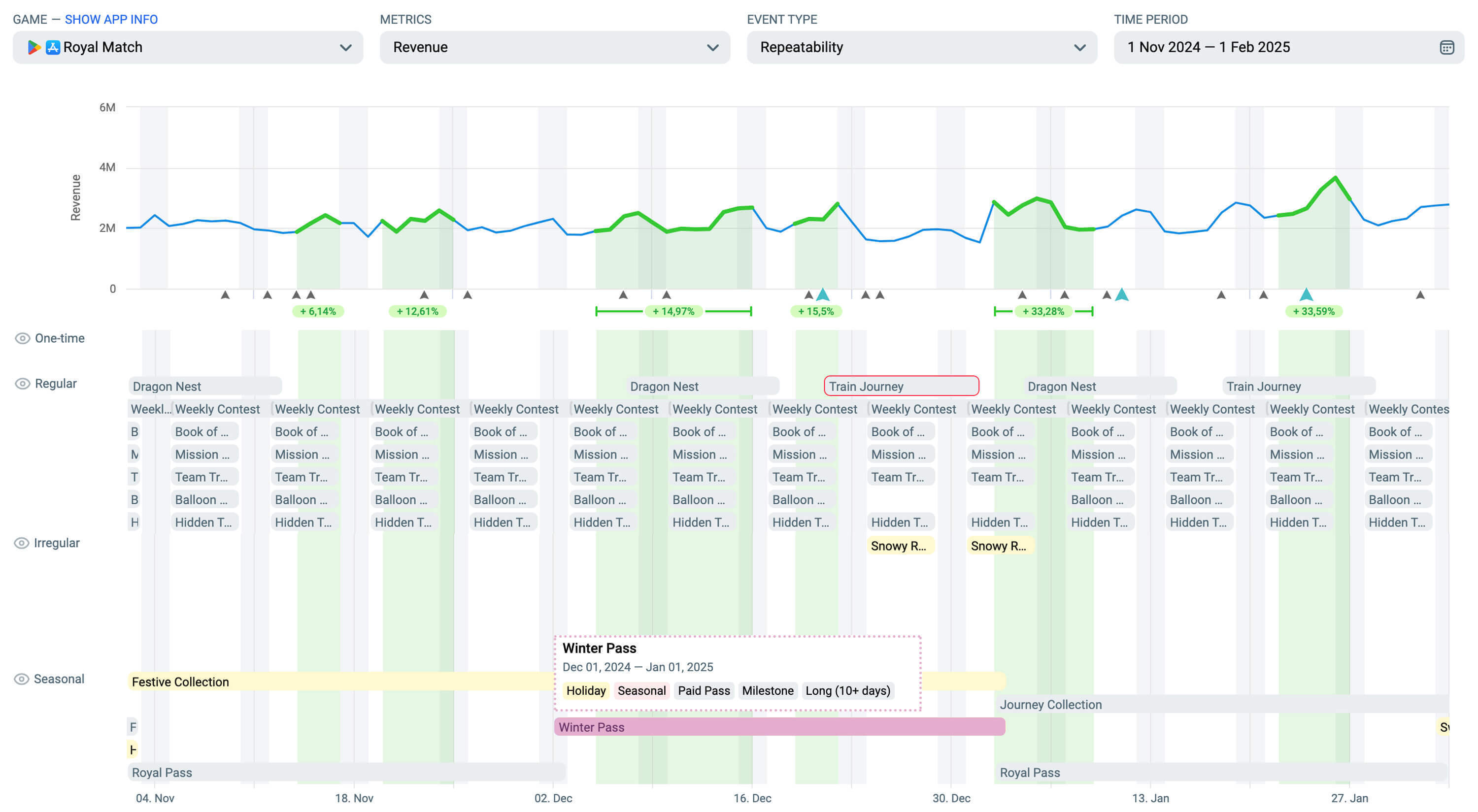
Task: Click the Google Play store icon
Action: 34,48
